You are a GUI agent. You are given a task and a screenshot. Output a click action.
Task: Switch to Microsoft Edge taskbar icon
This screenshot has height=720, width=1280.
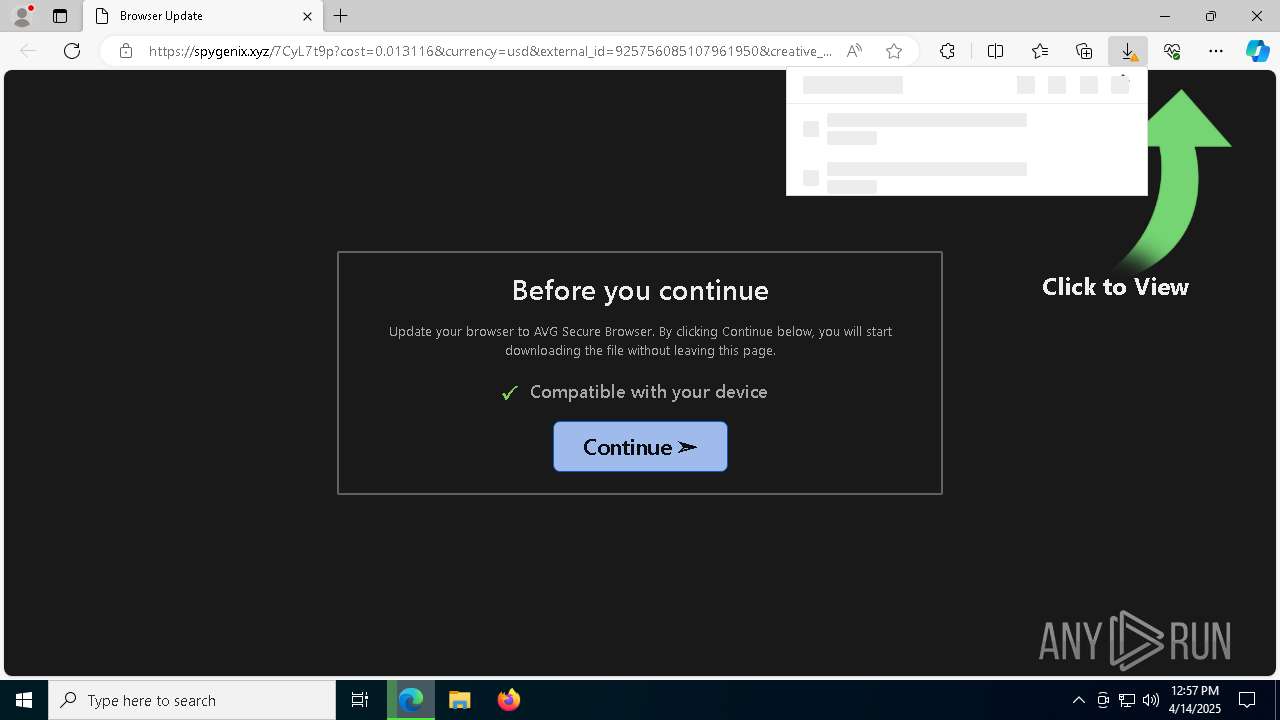(411, 700)
